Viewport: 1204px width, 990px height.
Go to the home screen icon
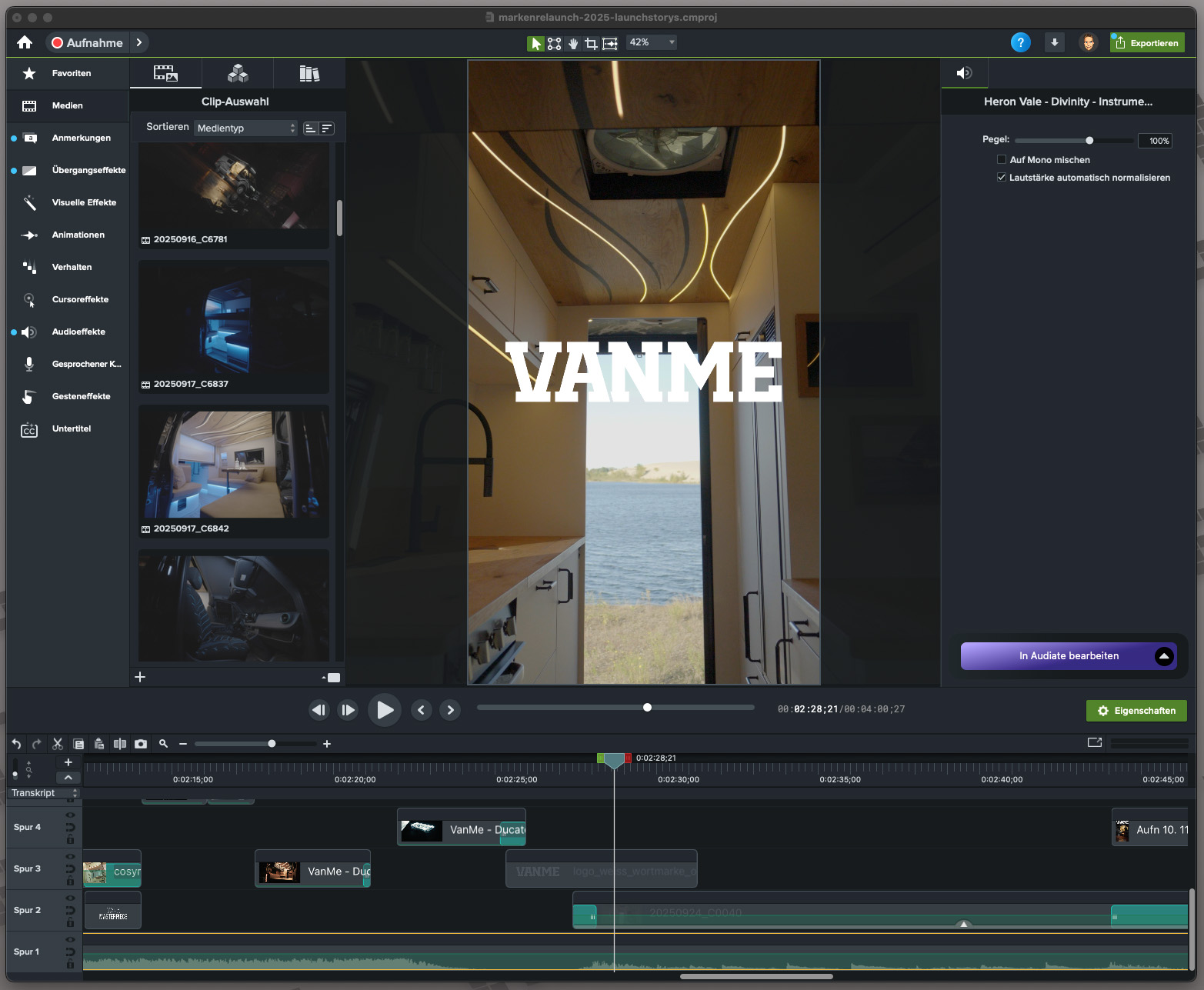click(x=25, y=43)
